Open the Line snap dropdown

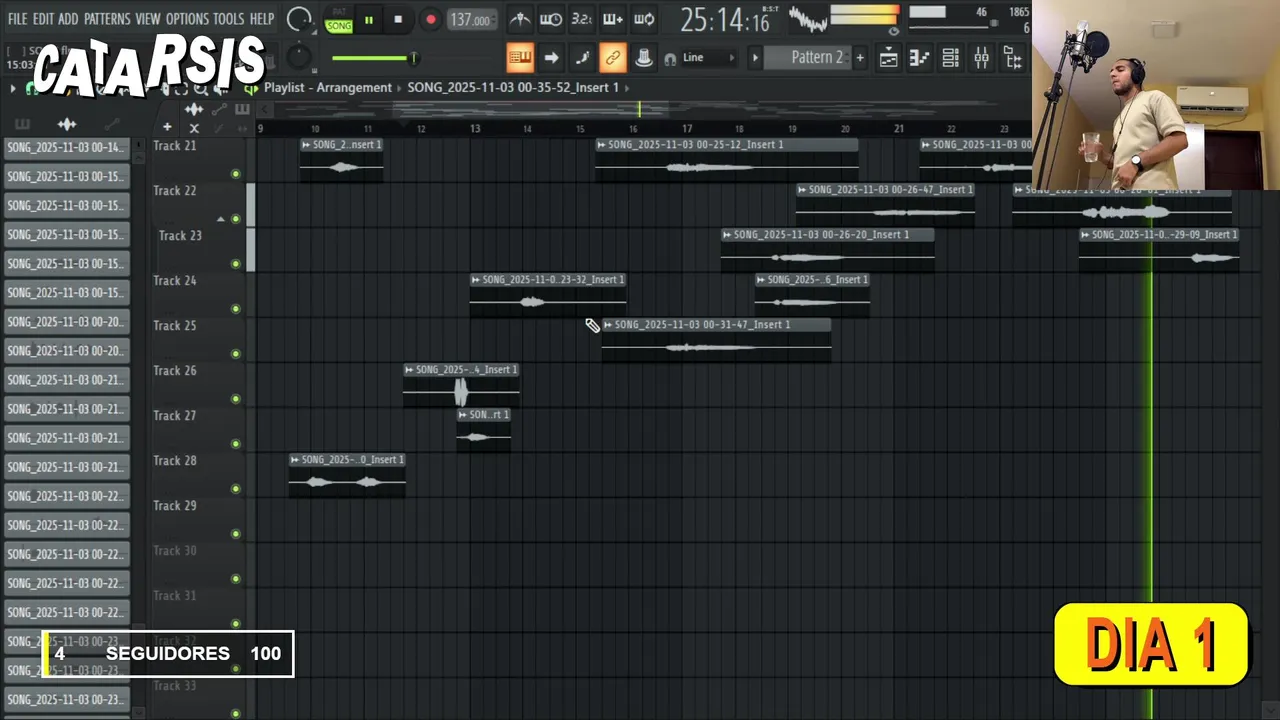tap(710, 58)
